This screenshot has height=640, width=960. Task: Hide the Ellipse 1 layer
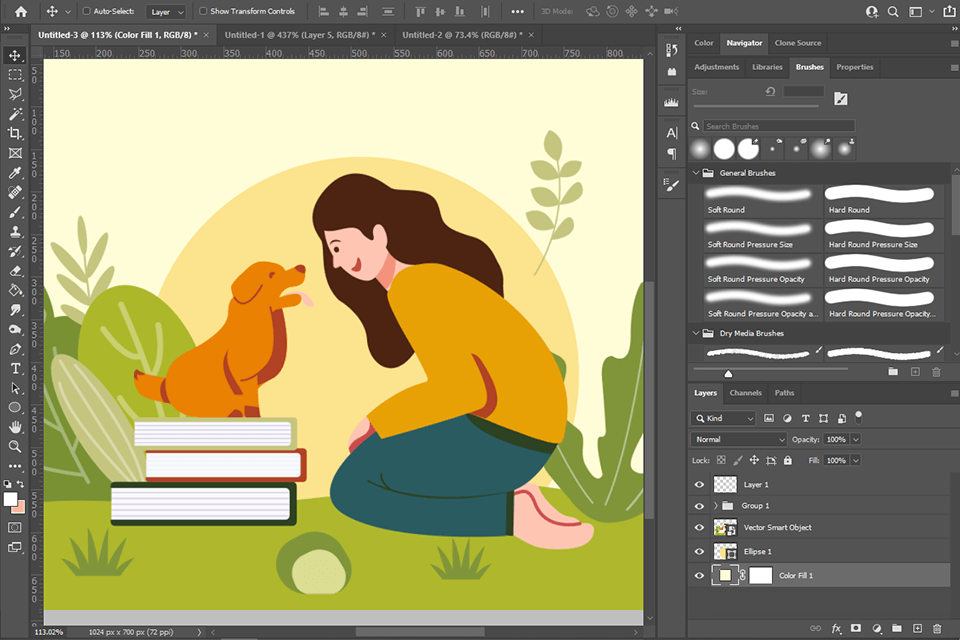click(699, 551)
